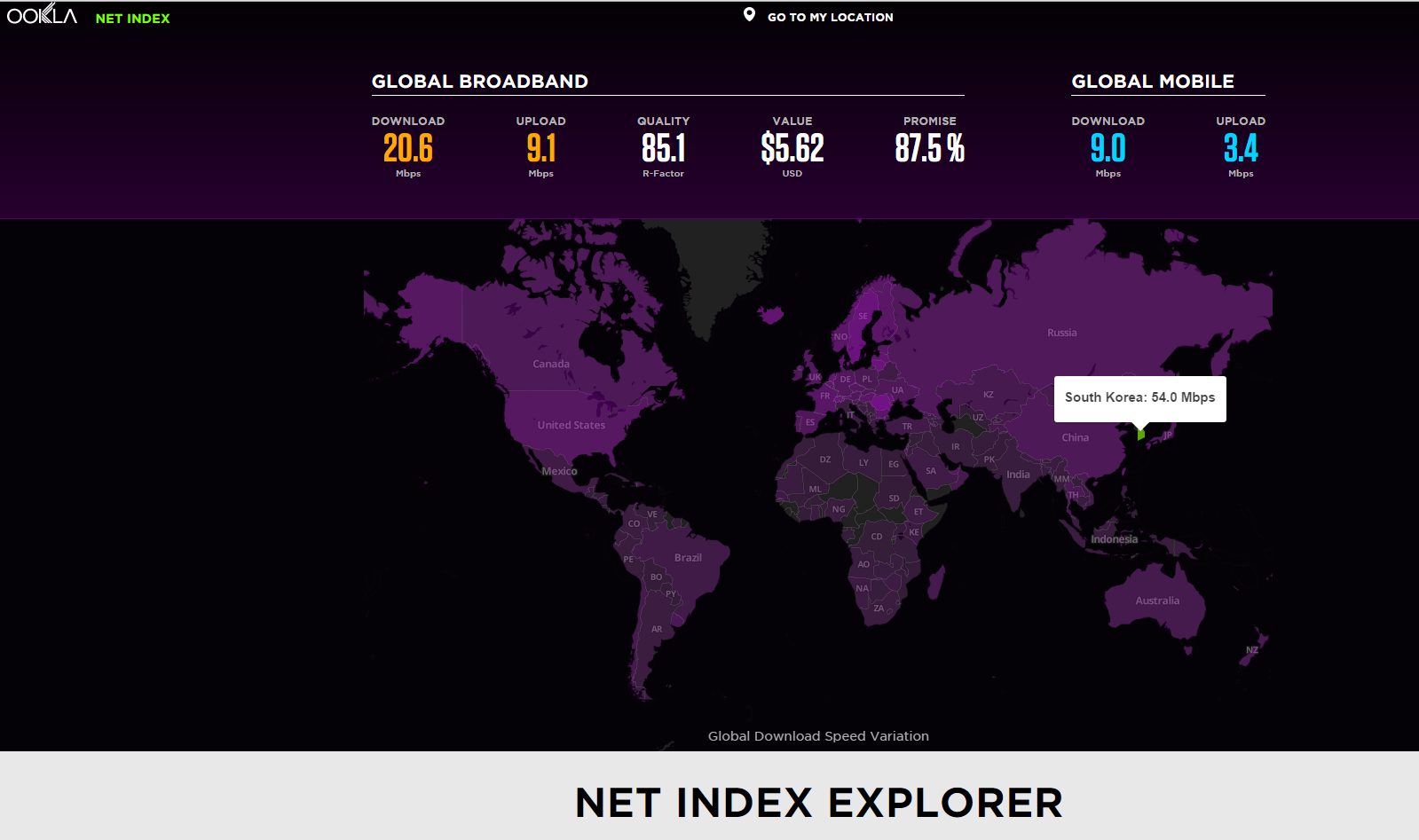Click the AR label for Argentina

[x=657, y=630]
